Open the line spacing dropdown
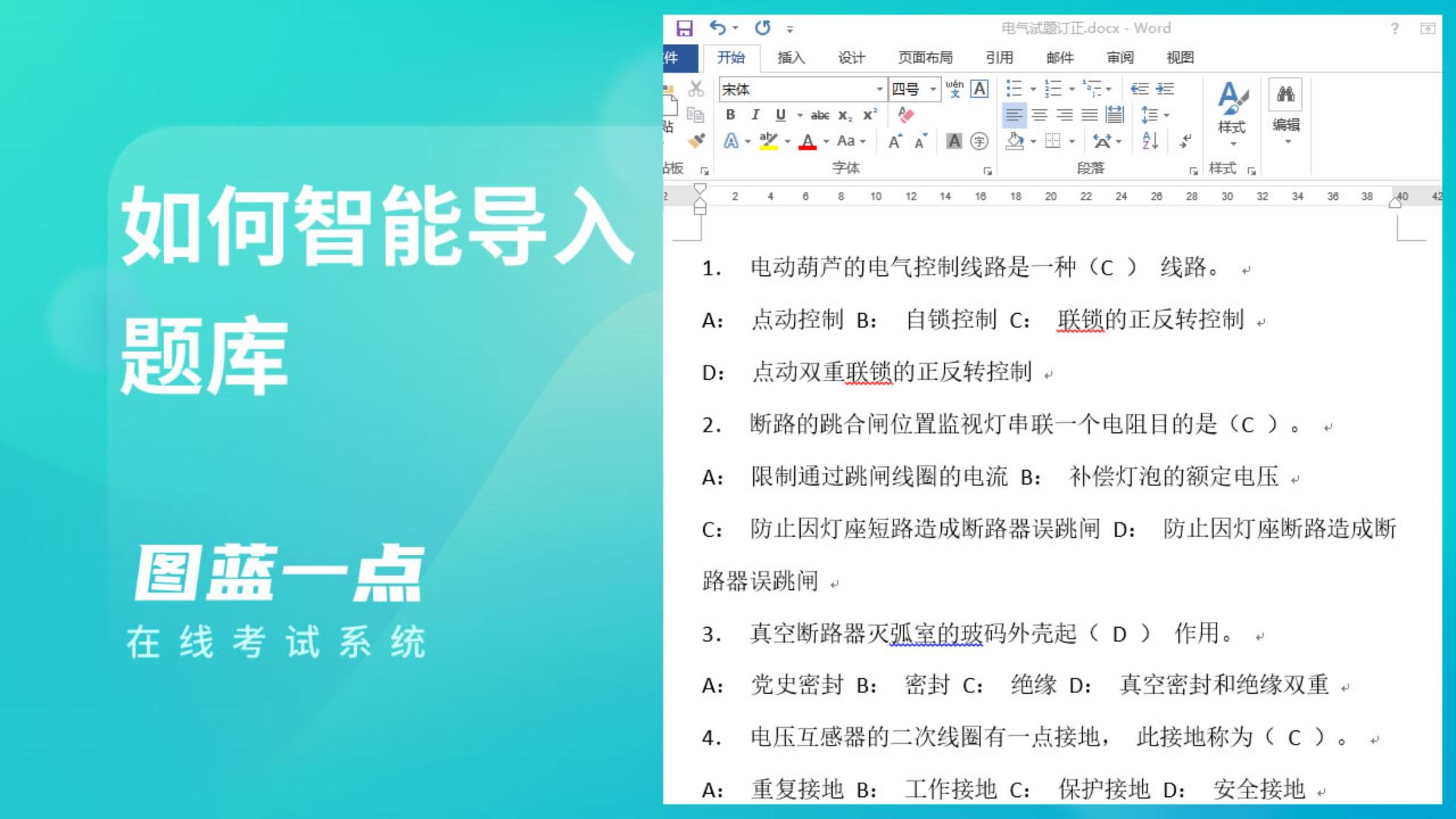Image resolution: width=1456 pixels, height=819 pixels. point(1156,115)
